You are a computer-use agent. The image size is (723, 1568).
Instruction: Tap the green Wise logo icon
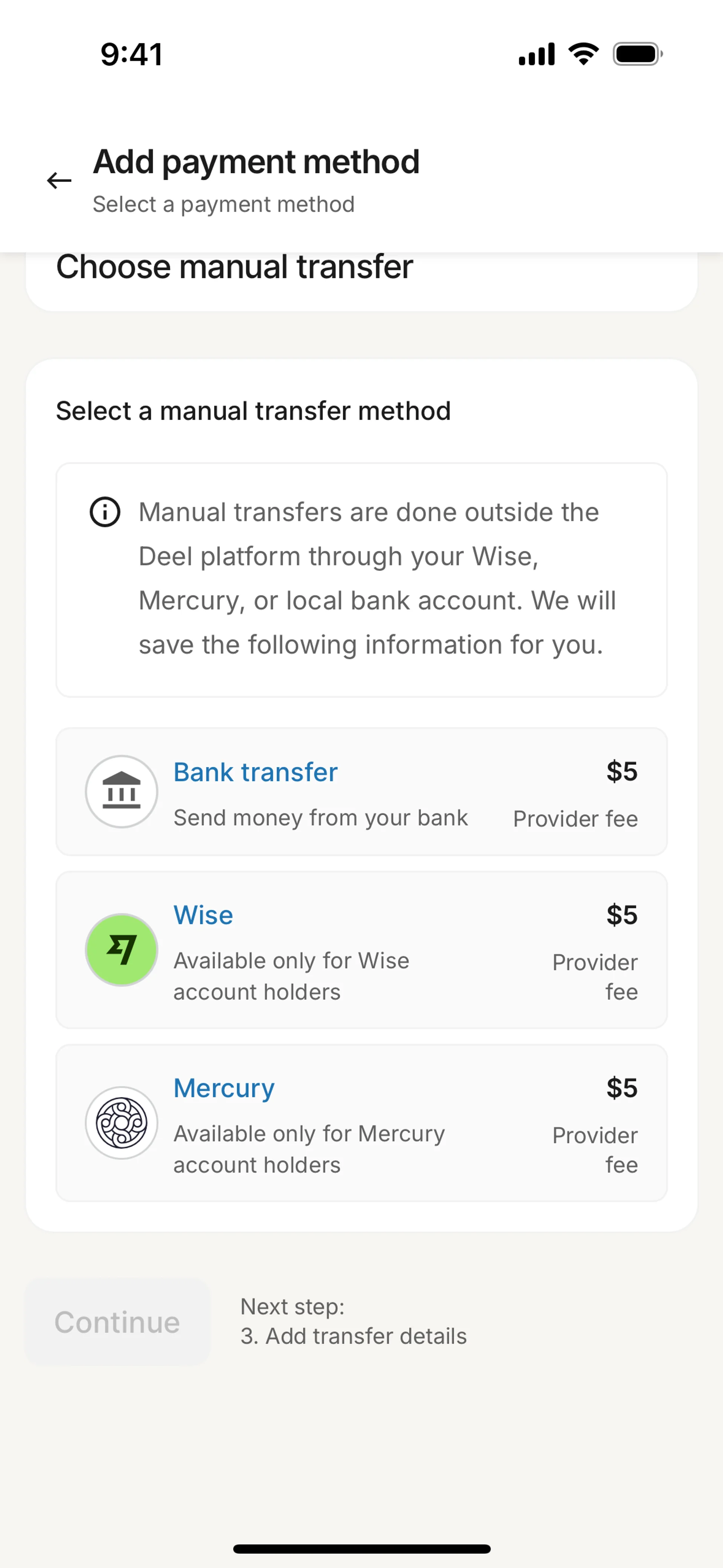pos(122,949)
